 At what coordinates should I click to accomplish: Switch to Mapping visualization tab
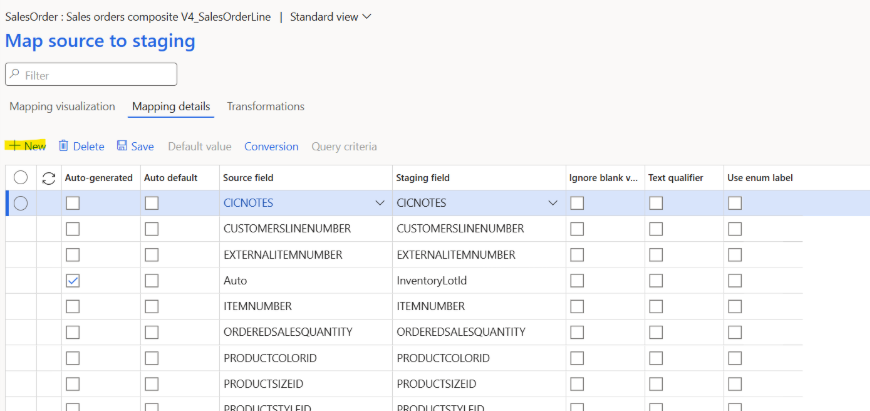click(62, 106)
